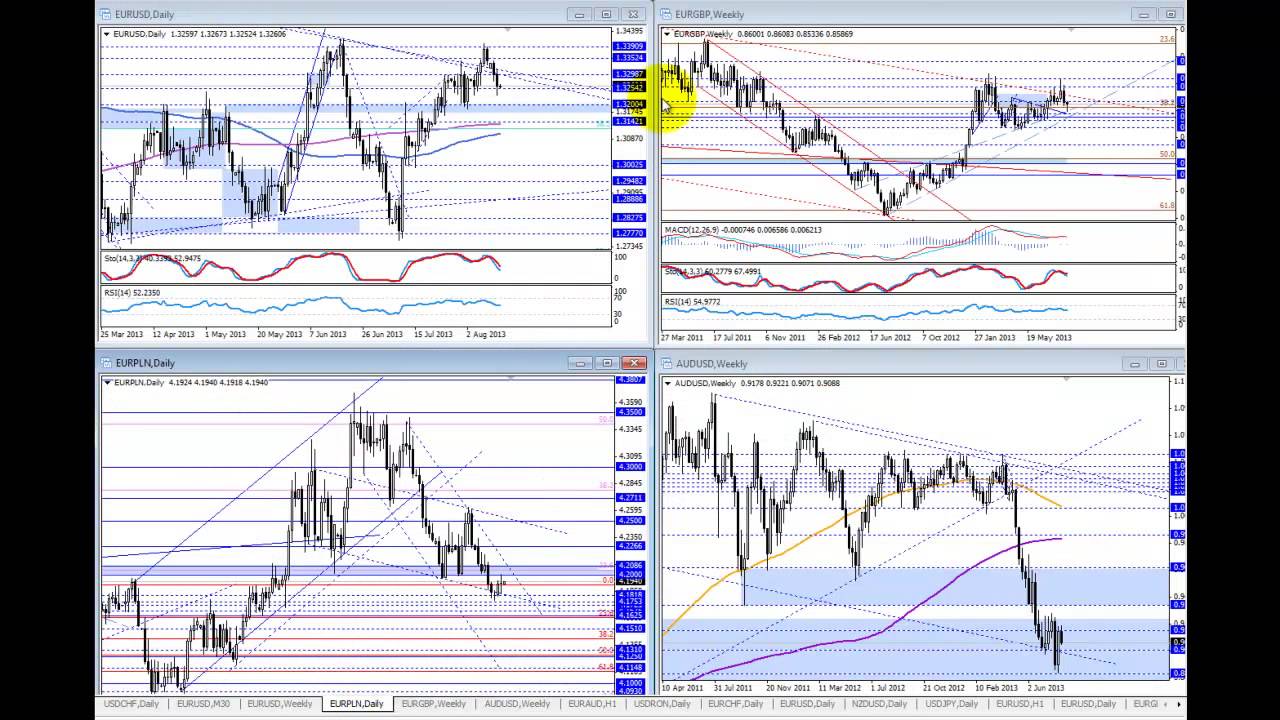
Task: Maximize the AUDUSD,Weekly chart window
Action: point(1162,364)
